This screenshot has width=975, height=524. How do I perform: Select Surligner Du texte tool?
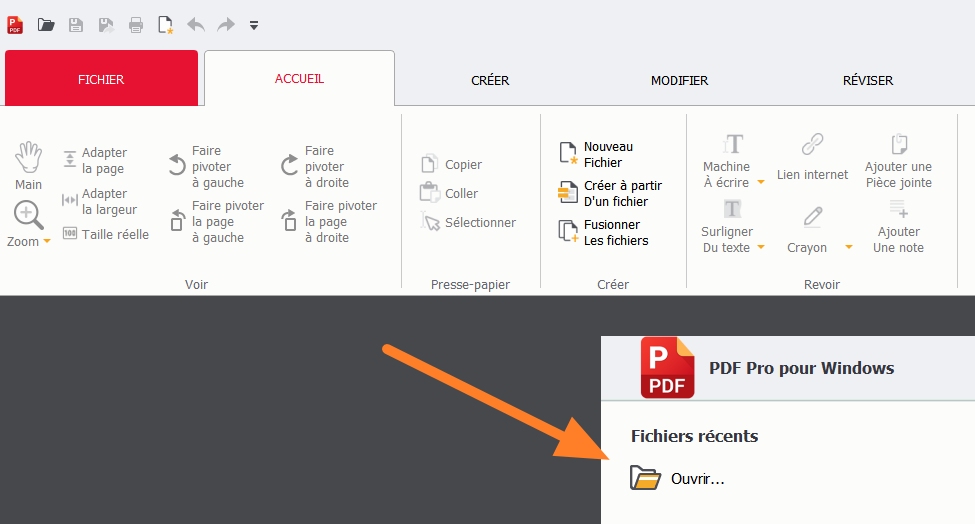(727, 226)
